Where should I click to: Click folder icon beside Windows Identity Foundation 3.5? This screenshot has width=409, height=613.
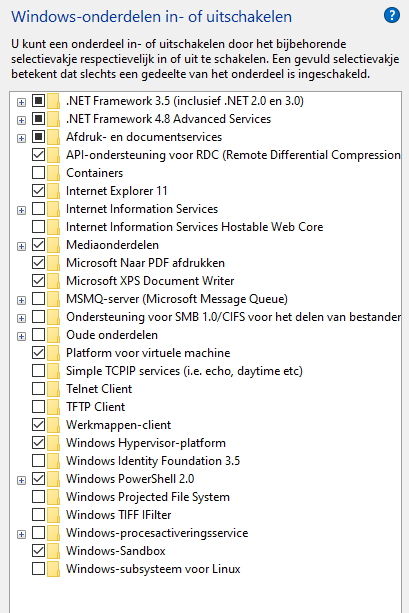click(x=54, y=461)
